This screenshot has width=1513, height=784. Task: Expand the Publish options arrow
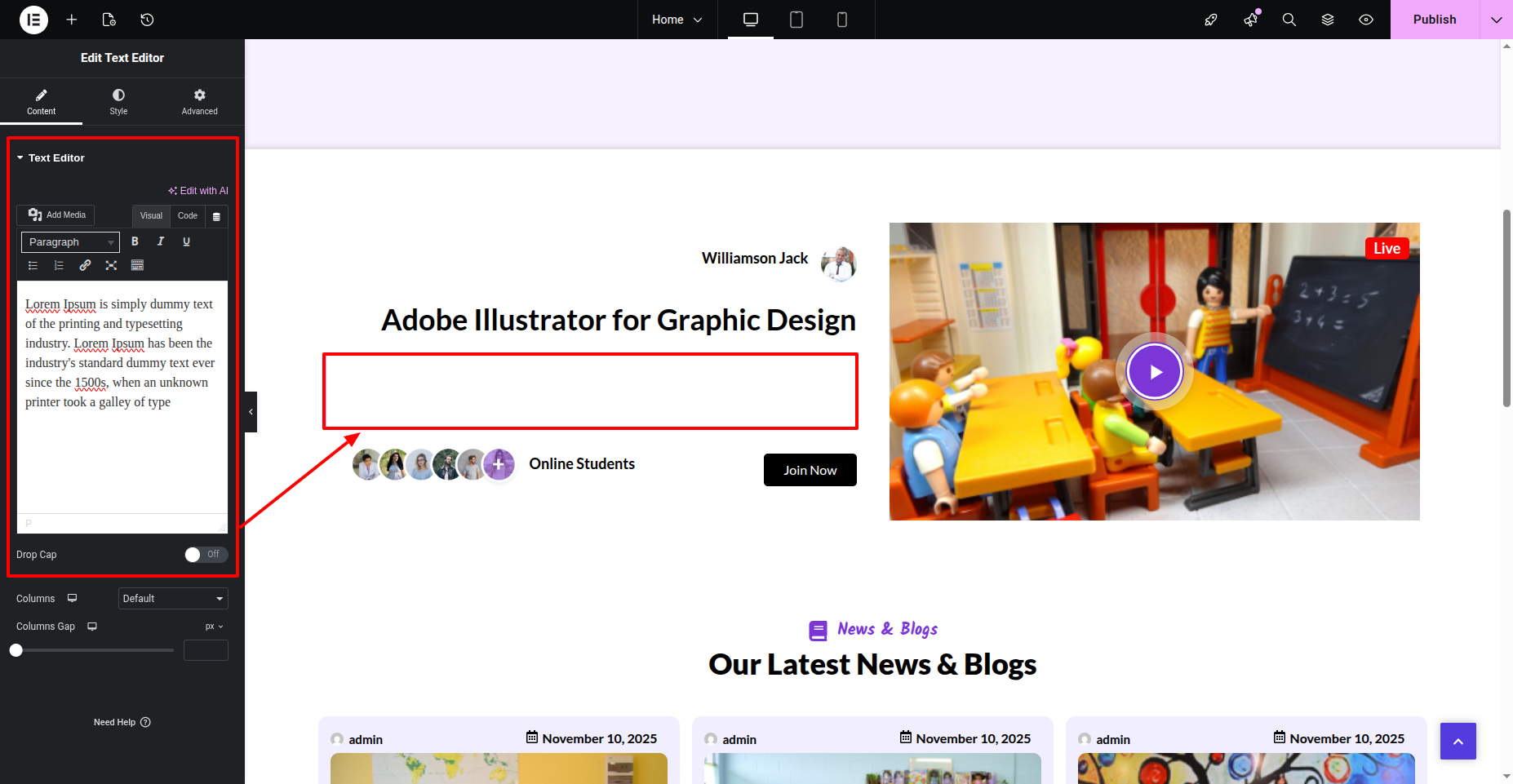[1496, 20]
